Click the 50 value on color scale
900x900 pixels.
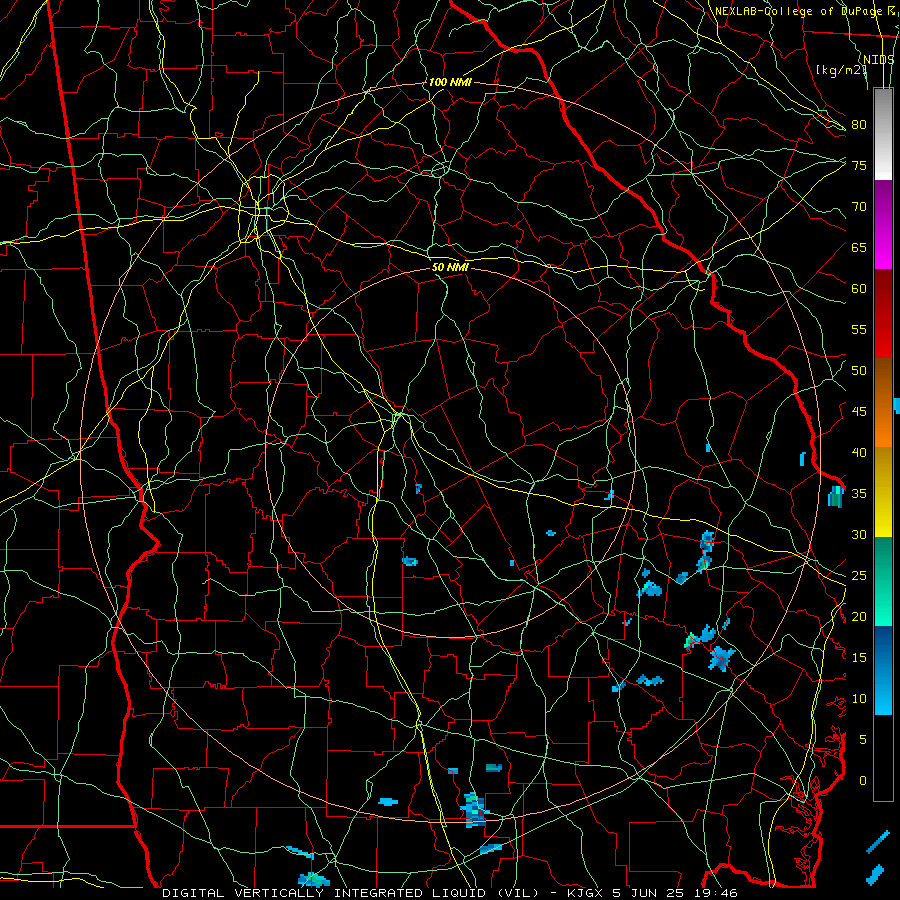pos(859,371)
